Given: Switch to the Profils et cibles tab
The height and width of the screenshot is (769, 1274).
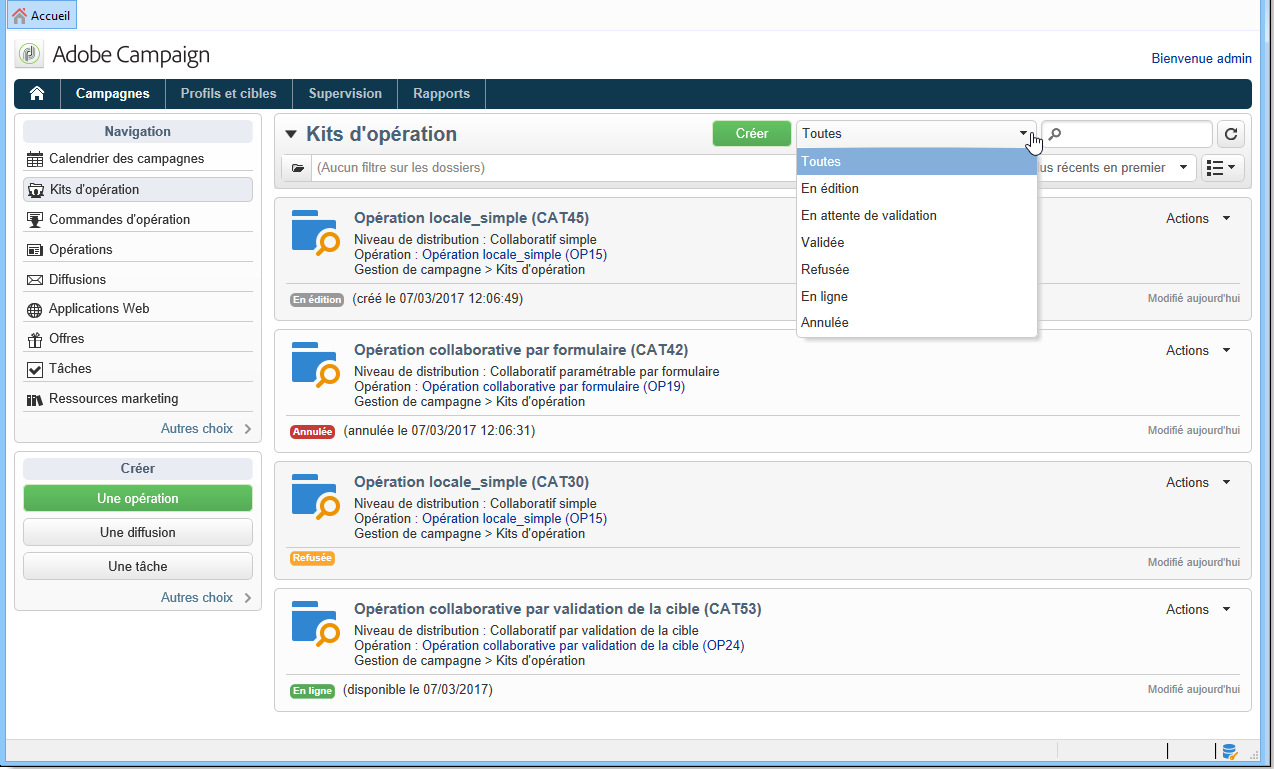Looking at the screenshot, I should (229, 94).
